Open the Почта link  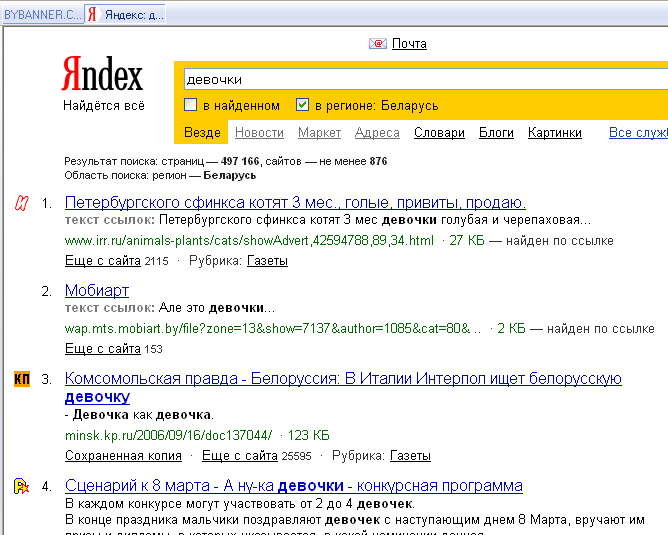coord(409,43)
